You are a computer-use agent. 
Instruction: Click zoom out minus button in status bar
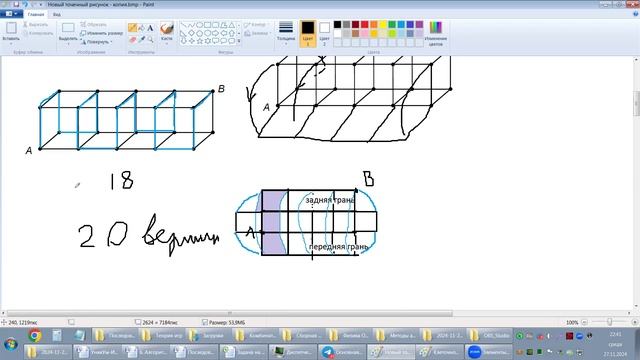584,322
